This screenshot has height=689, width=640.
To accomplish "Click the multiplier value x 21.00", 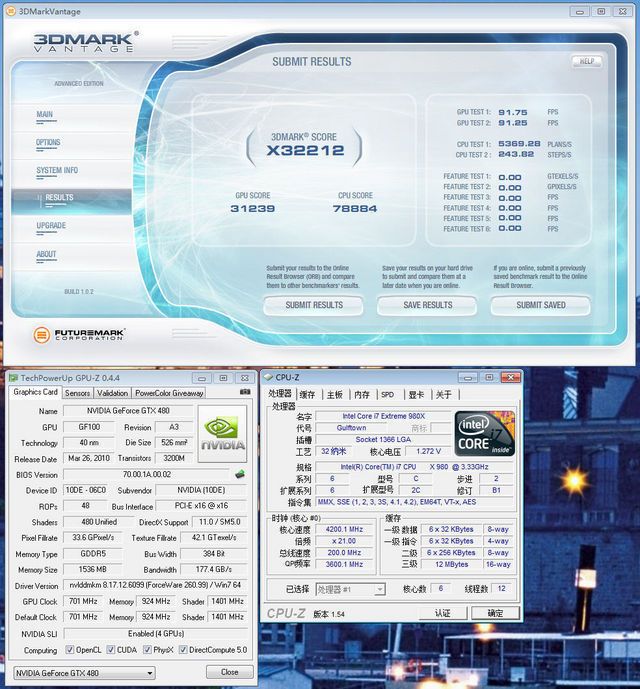I will [x=344, y=541].
